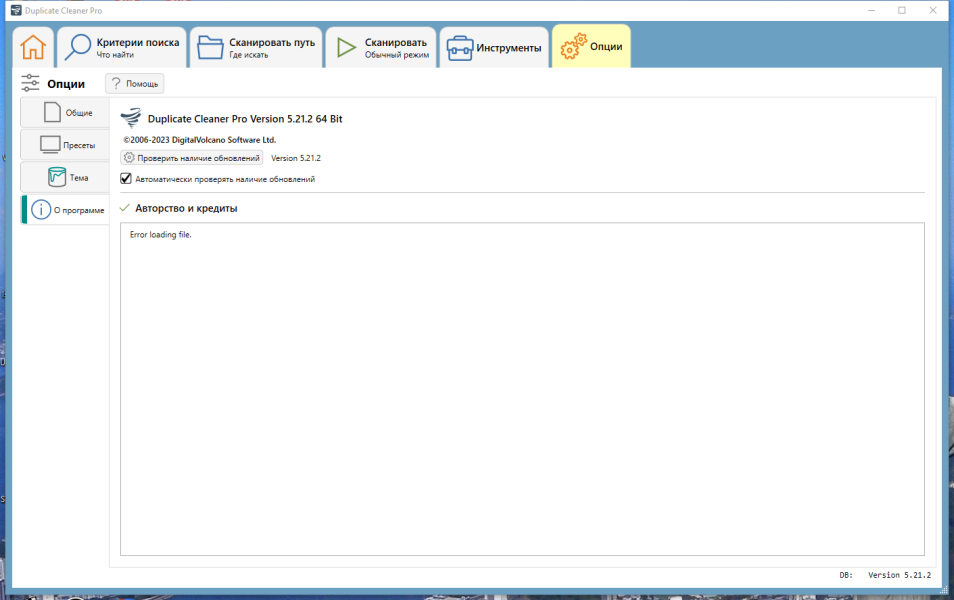Screen dimensions: 954x600
Task: Open the Критерии поиска tab
Action: [x=122, y=47]
